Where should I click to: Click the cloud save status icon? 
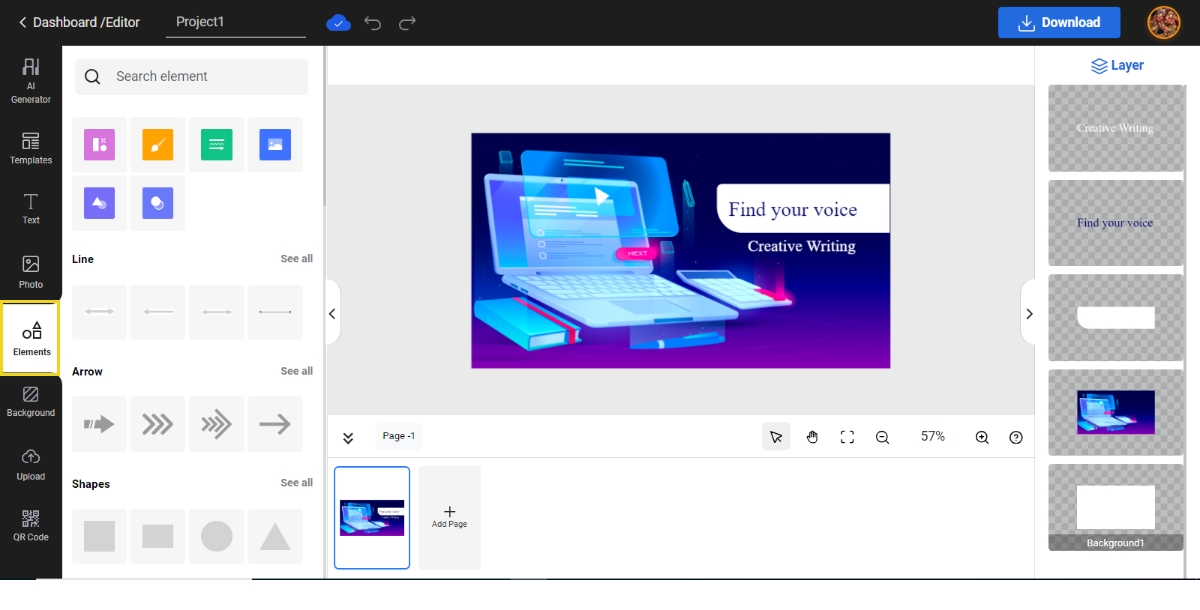(339, 23)
